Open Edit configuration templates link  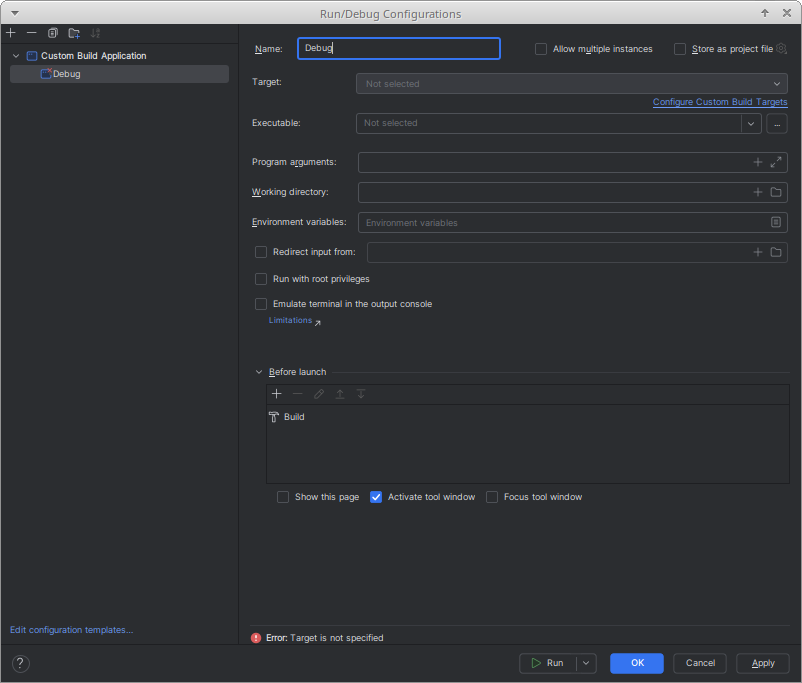click(x=72, y=630)
